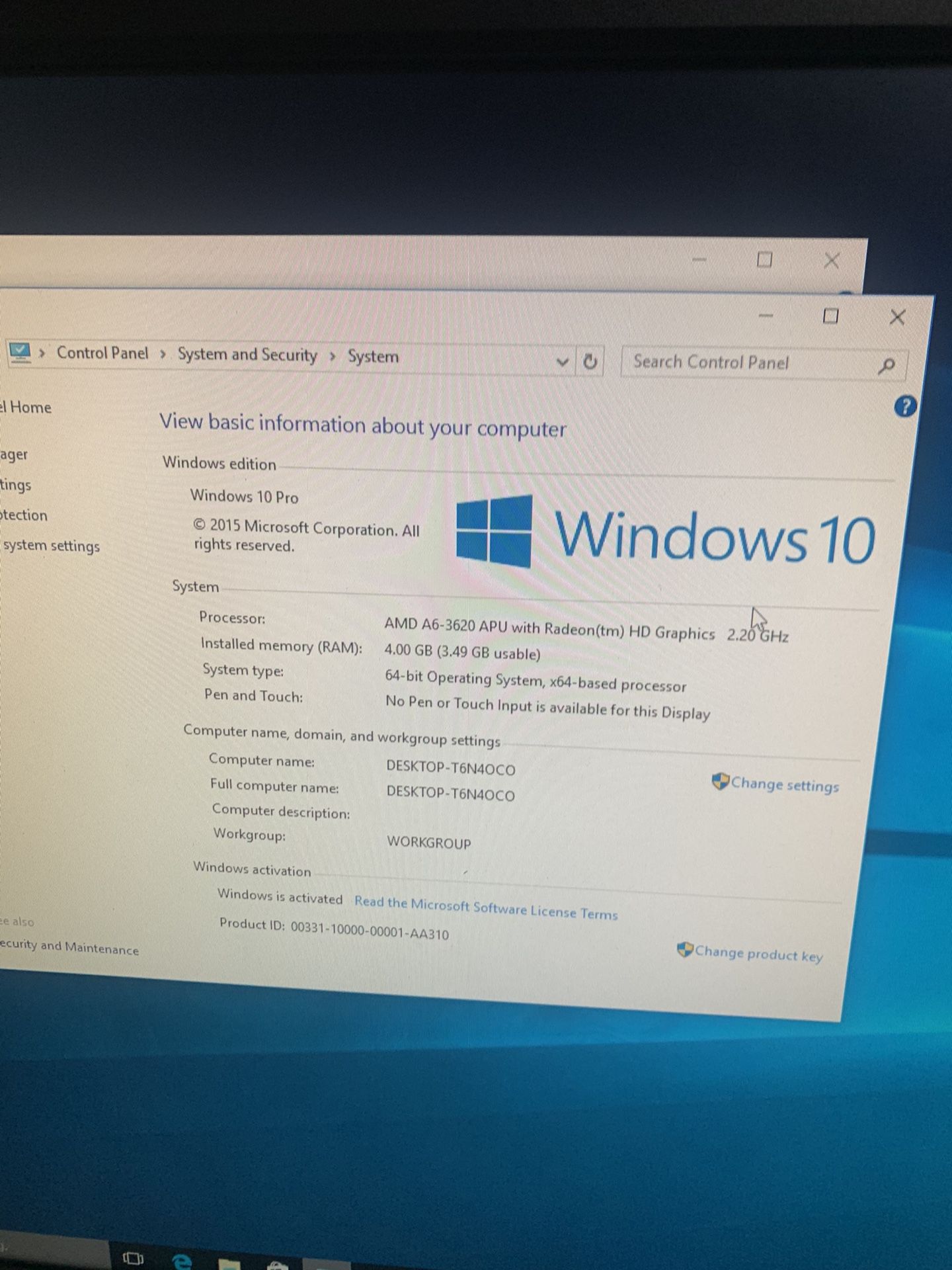
Task: Maximize the System window
Action: (831, 316)
